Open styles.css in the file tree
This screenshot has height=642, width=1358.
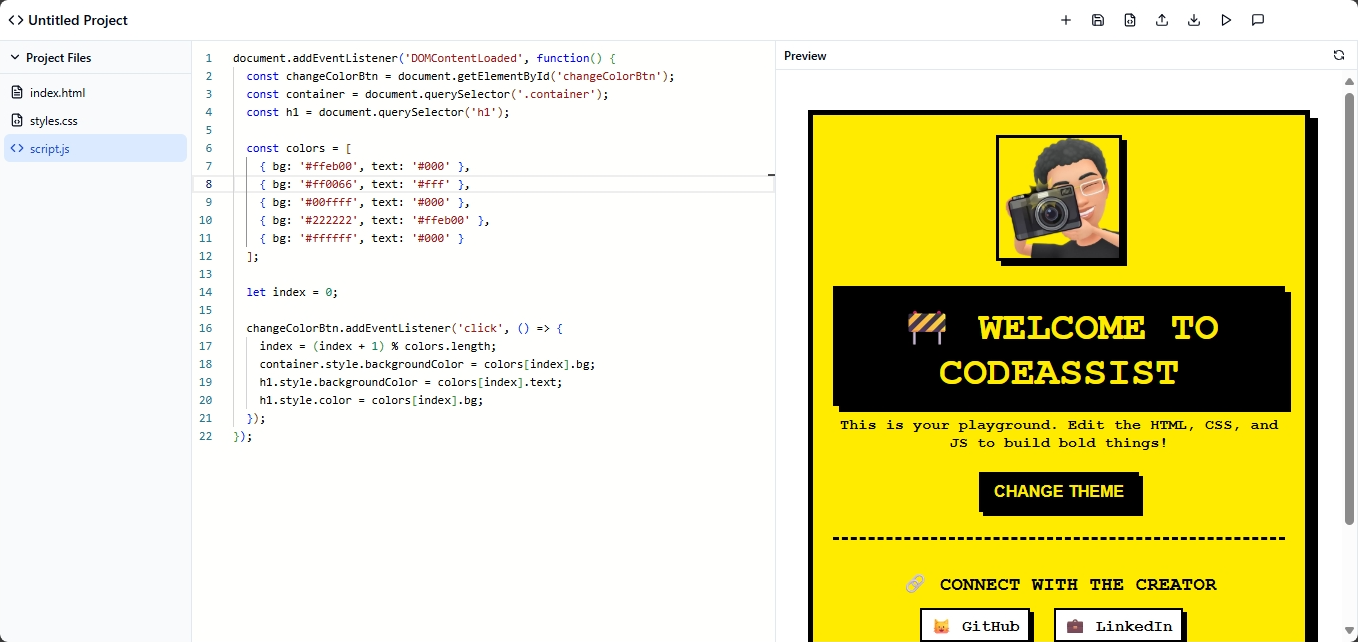53,121
